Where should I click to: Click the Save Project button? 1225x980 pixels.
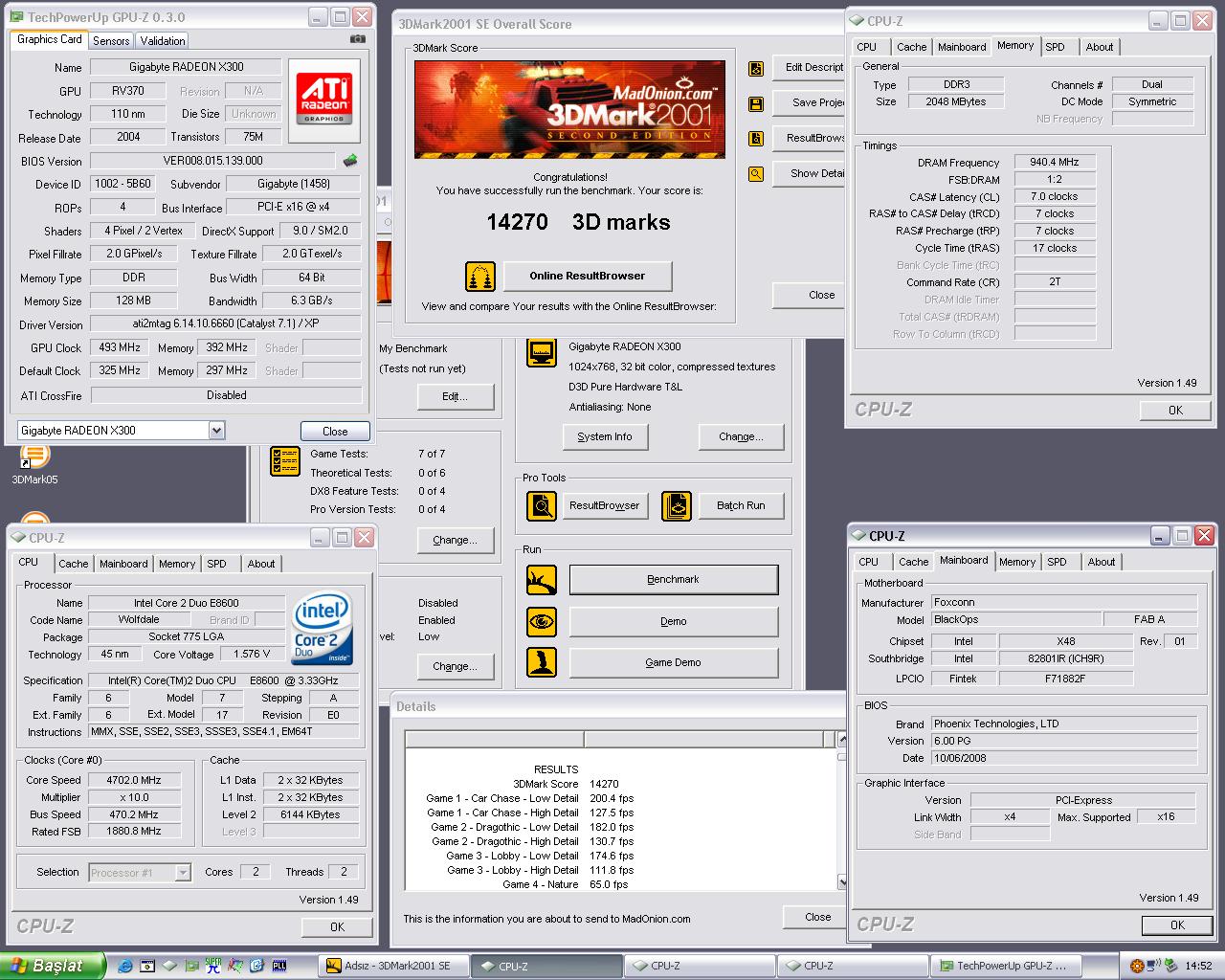(809, 102)
